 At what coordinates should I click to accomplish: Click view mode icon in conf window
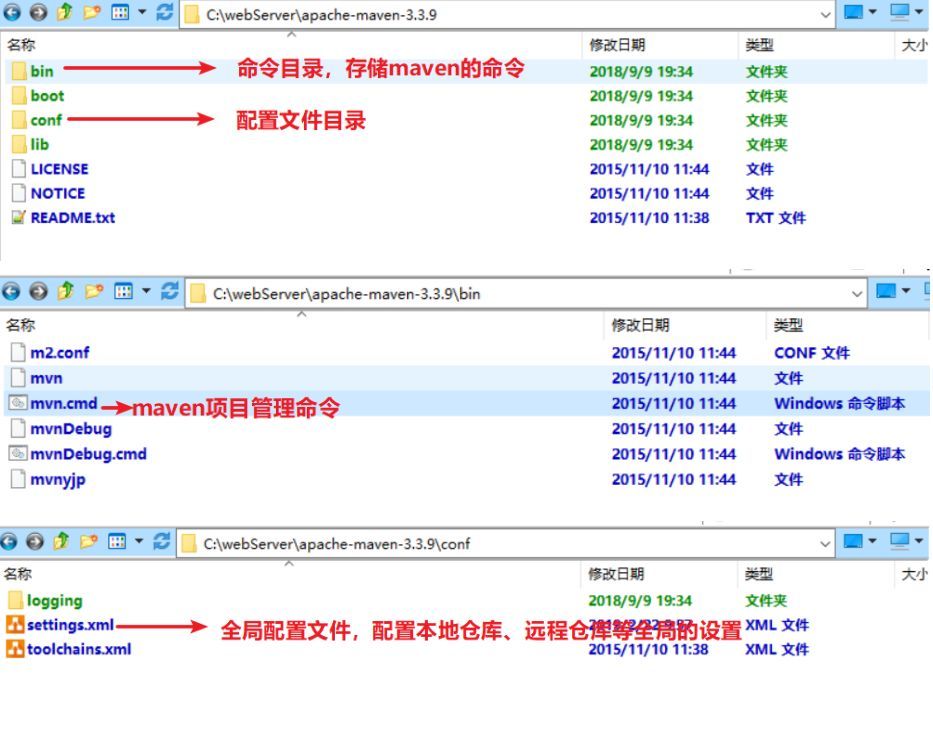tap(117, 541)
